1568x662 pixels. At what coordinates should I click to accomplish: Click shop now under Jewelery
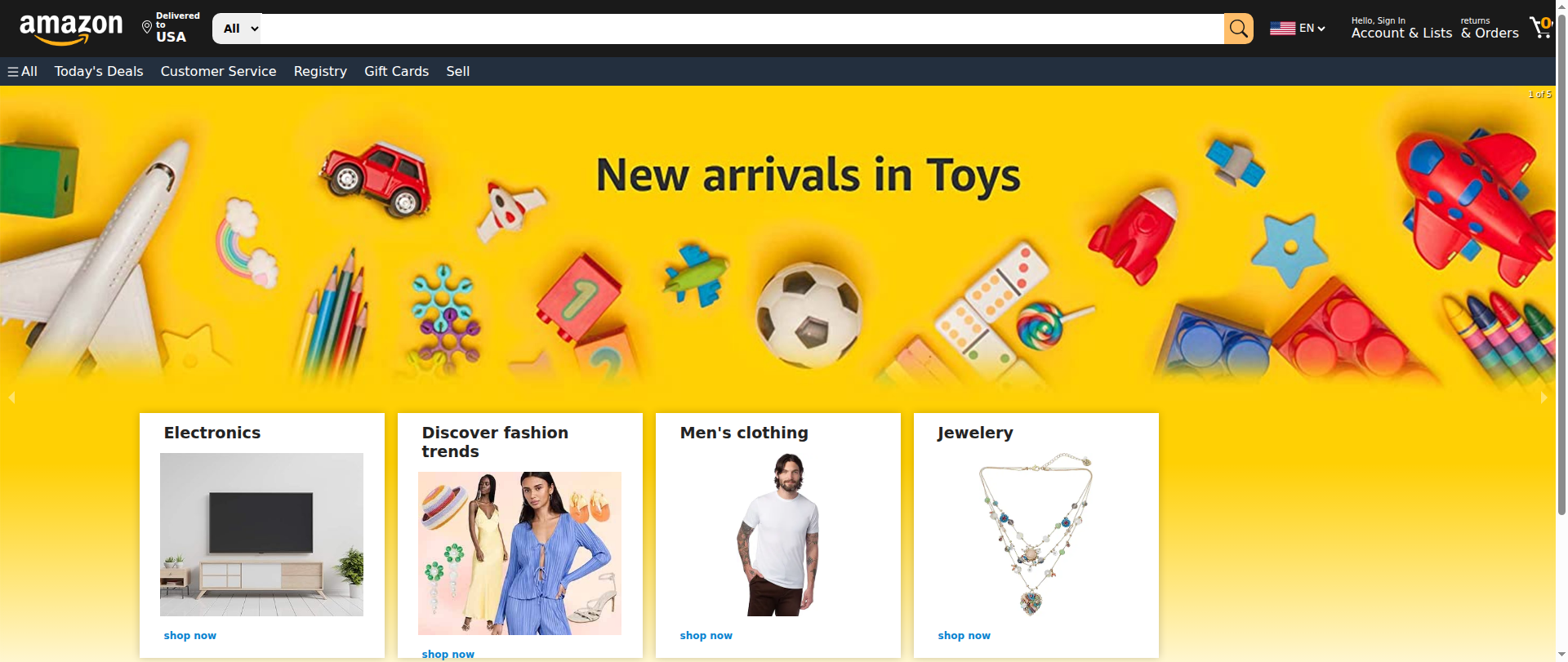pos(964,636)
